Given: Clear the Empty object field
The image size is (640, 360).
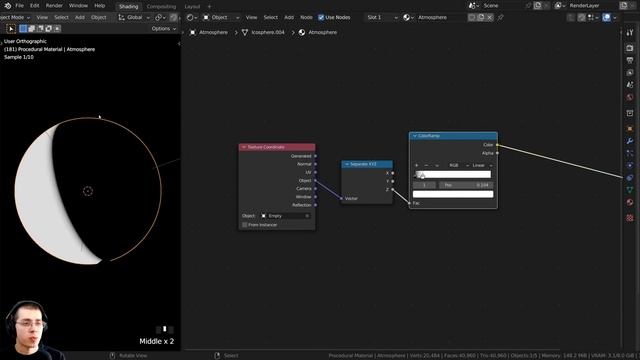Looking at the screenshot, I should coord(307,216).
